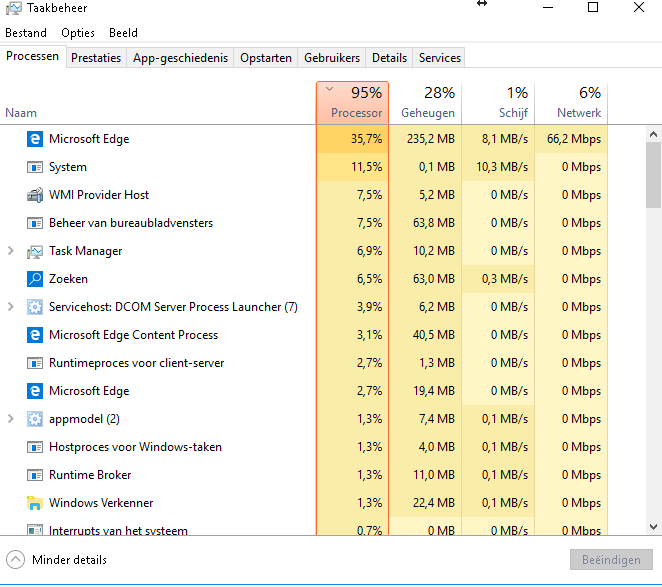
Task: Click the 235,2 MB memory value
Action: point(431,139)
